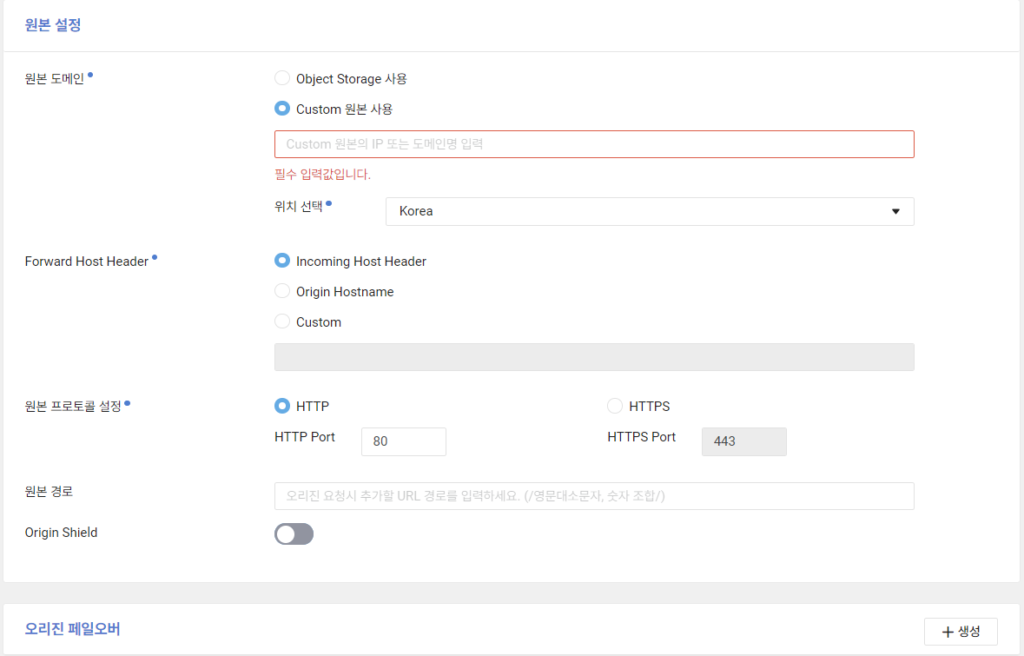Viewport: 1024px width, 656px height.
Task: Choose Incoming Host Header radio option
Action: [282, 261]
